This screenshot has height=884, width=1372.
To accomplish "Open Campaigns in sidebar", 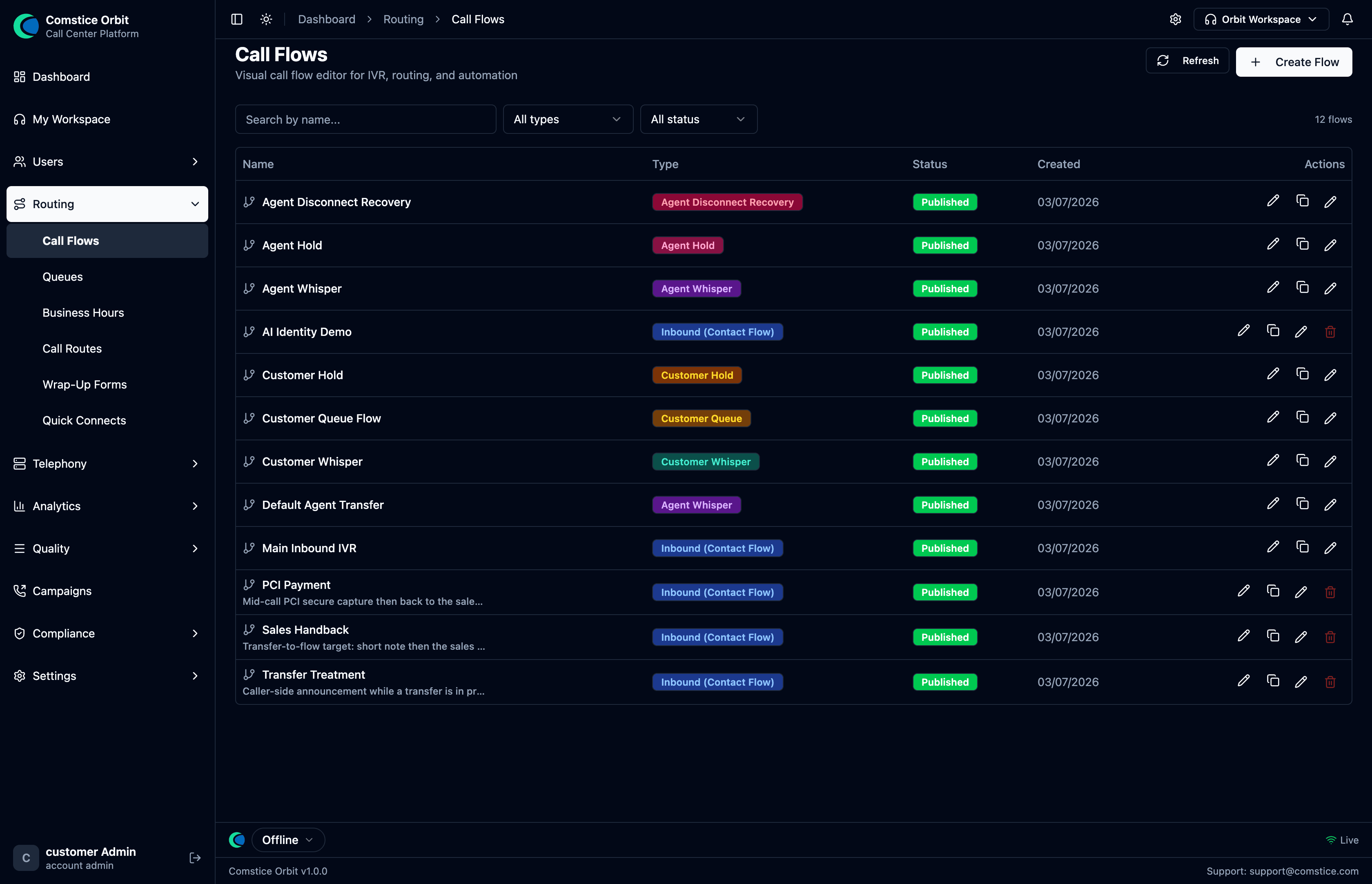I will (x=107, y=591).
